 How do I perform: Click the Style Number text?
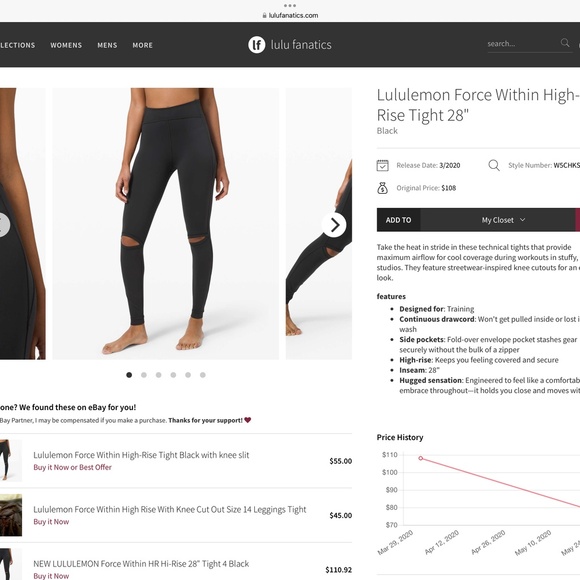(544, 165)
